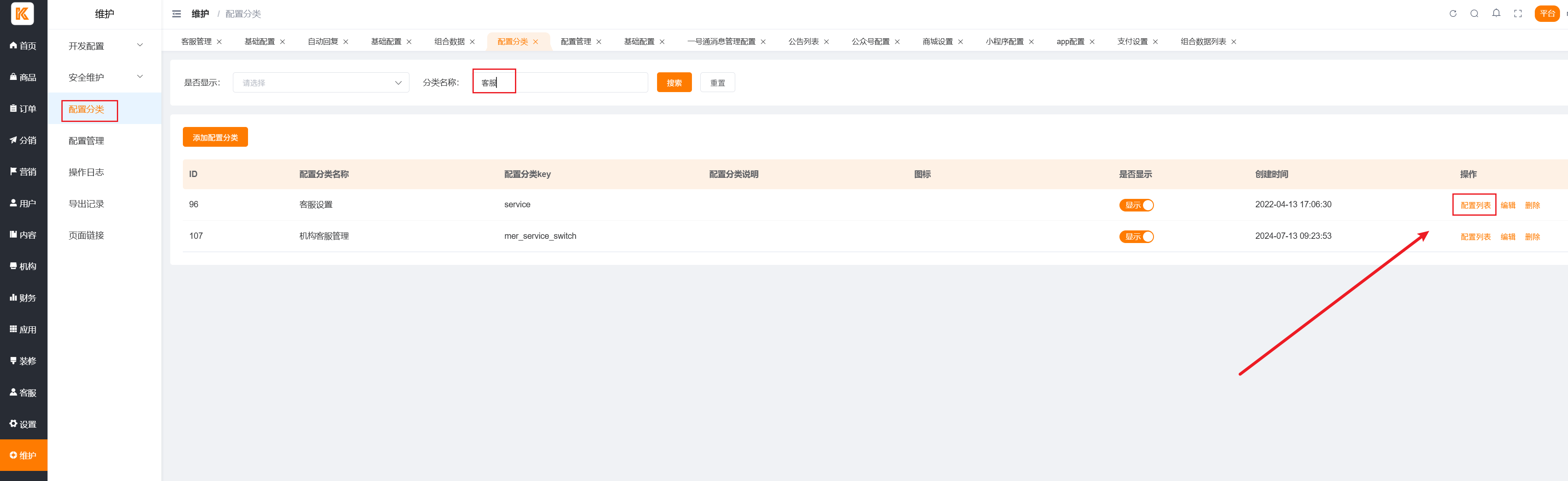The width and height of the screenshot is (1568, 481).
Task: Close the 组合数据 tab
Action: [x=473, y=42]
